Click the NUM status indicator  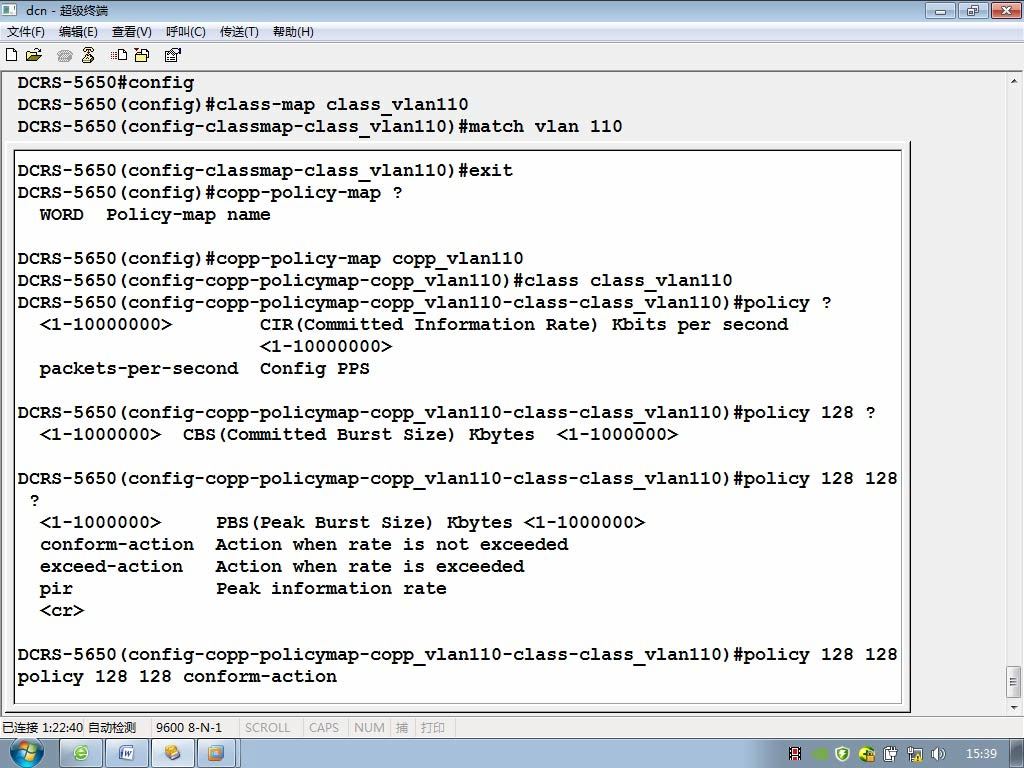pos(369,728)
